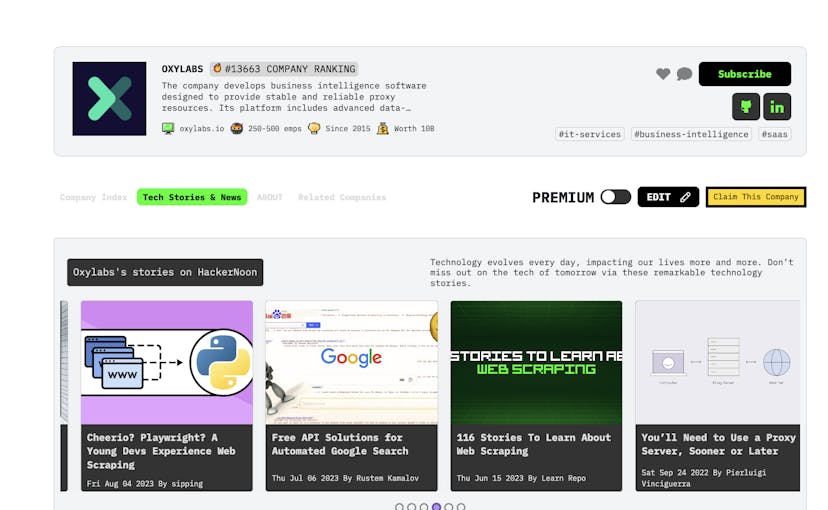Viewport: 828px width, 510px height.
Task: Click the 'Since 2015' text
Action: [x=347, y=128]
